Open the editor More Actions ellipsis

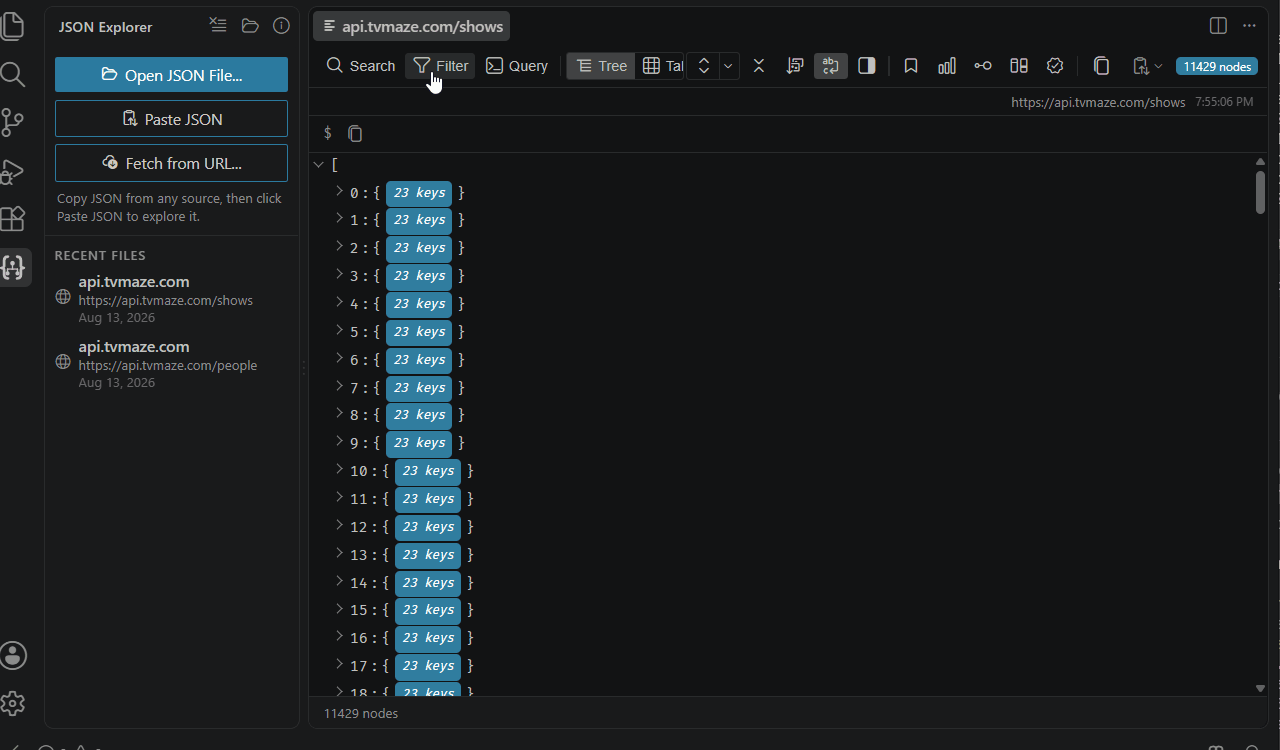pos(1249,26)
